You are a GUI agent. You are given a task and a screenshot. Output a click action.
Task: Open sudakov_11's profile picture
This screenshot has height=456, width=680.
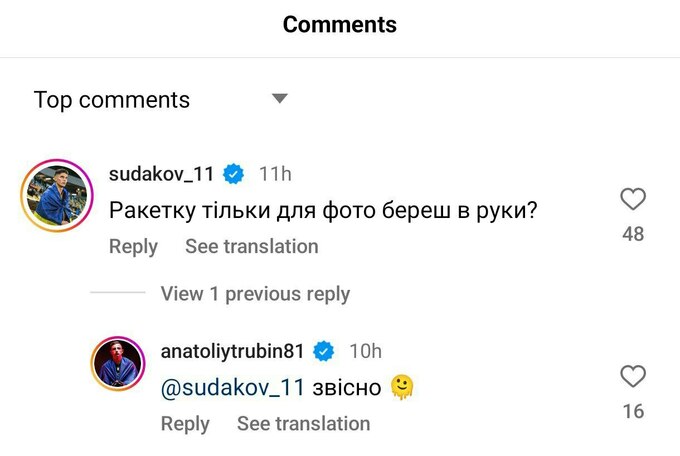(57, 194)
